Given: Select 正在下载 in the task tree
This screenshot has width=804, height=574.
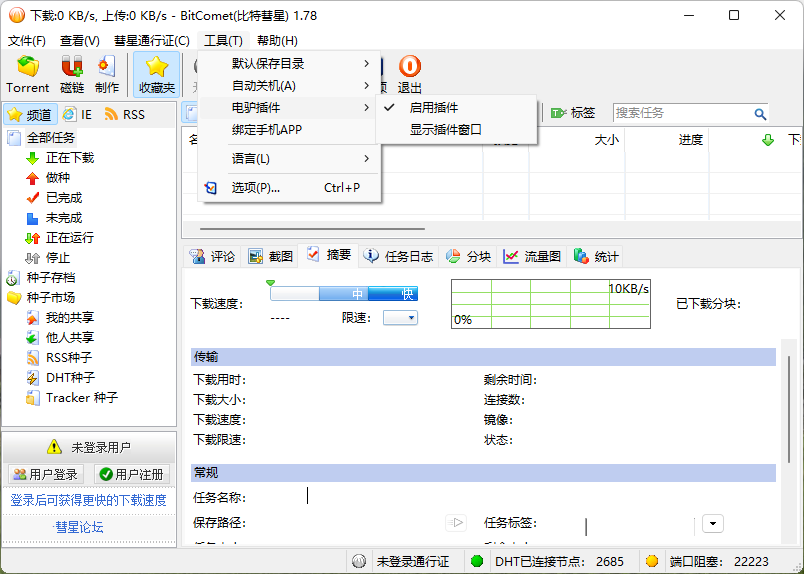Looking at the screenshot, I should click(x=69, y=158).
